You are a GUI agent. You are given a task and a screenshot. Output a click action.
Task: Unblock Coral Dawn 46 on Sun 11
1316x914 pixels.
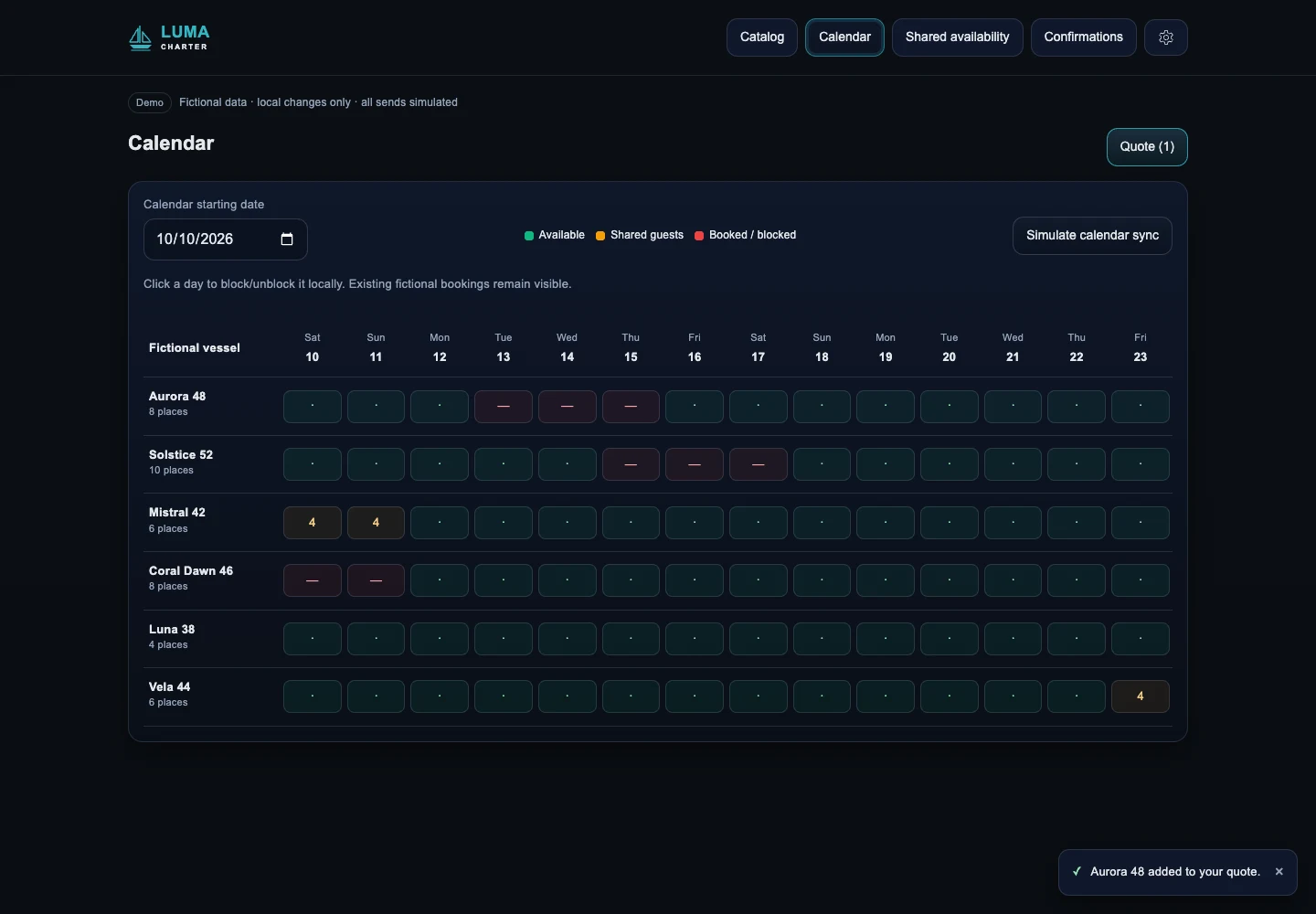click(x=377, y=580)
